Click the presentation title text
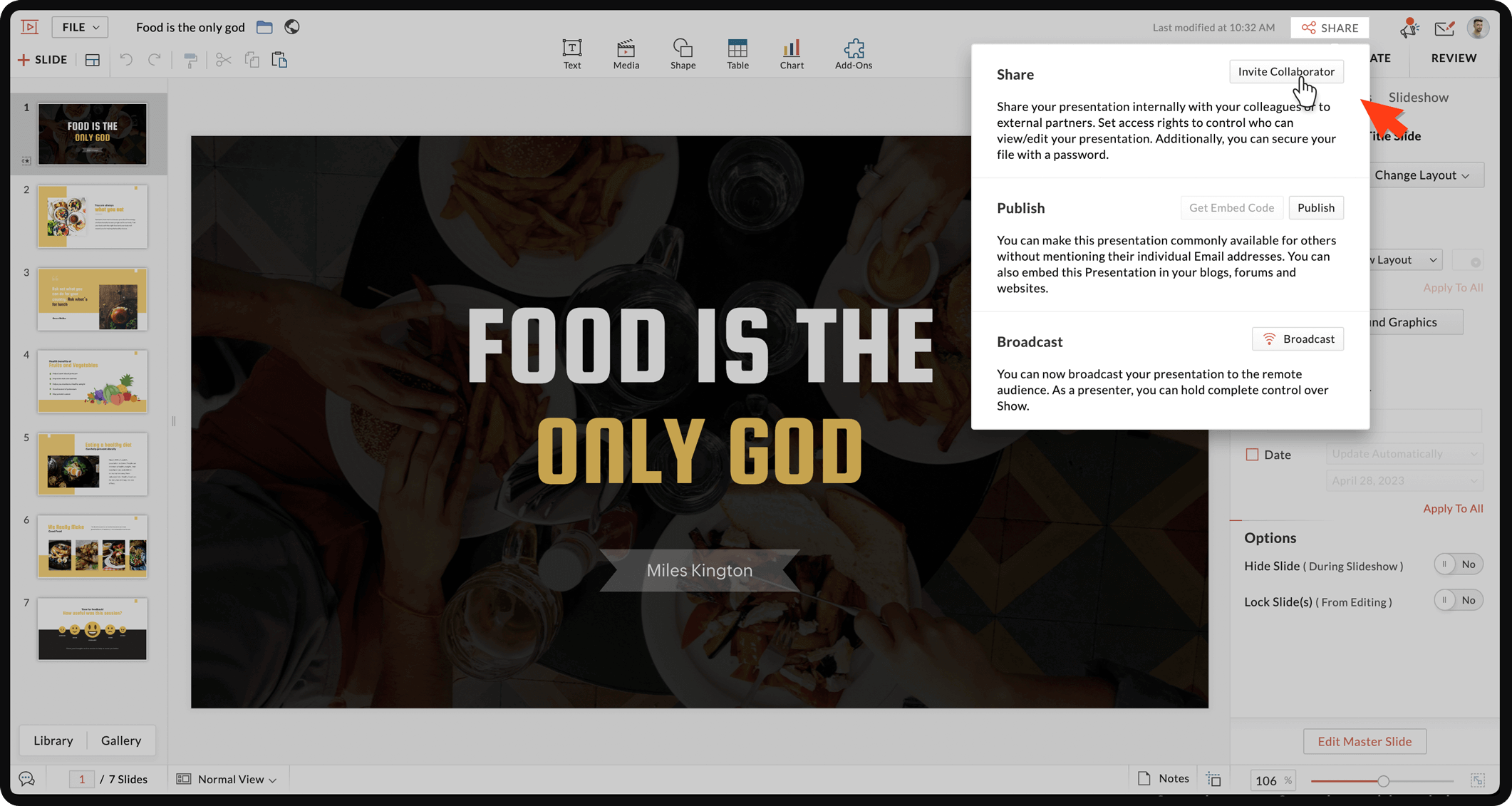 pos(190,27)
